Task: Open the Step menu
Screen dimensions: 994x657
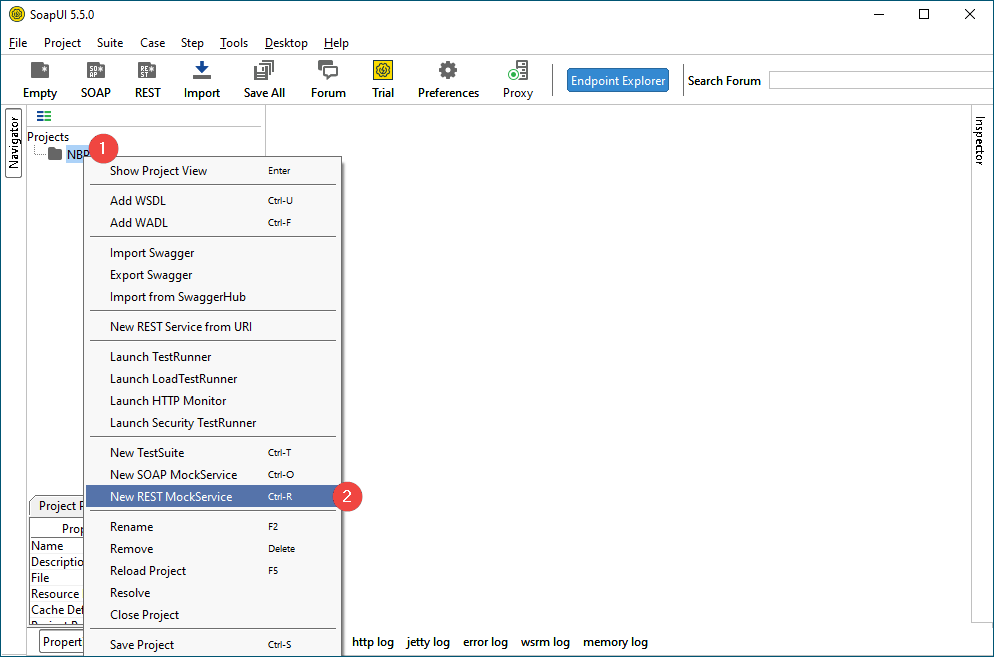Action: tap(192, 43)
